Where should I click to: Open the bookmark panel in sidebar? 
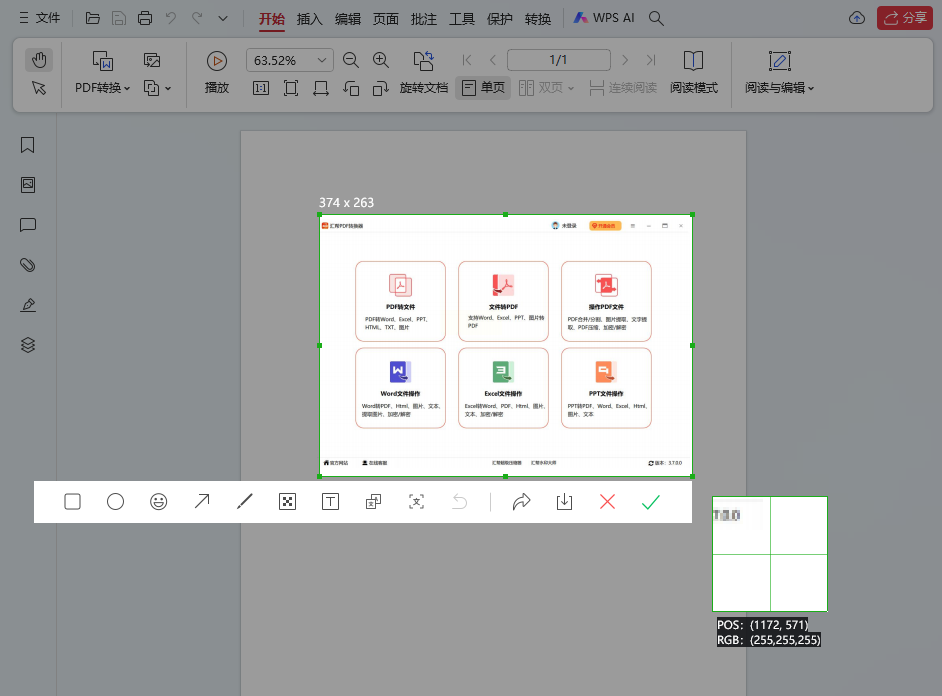(28, 145)
